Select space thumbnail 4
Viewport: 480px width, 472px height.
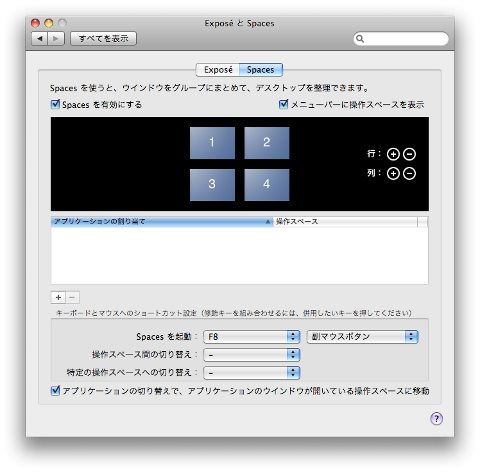267,185
